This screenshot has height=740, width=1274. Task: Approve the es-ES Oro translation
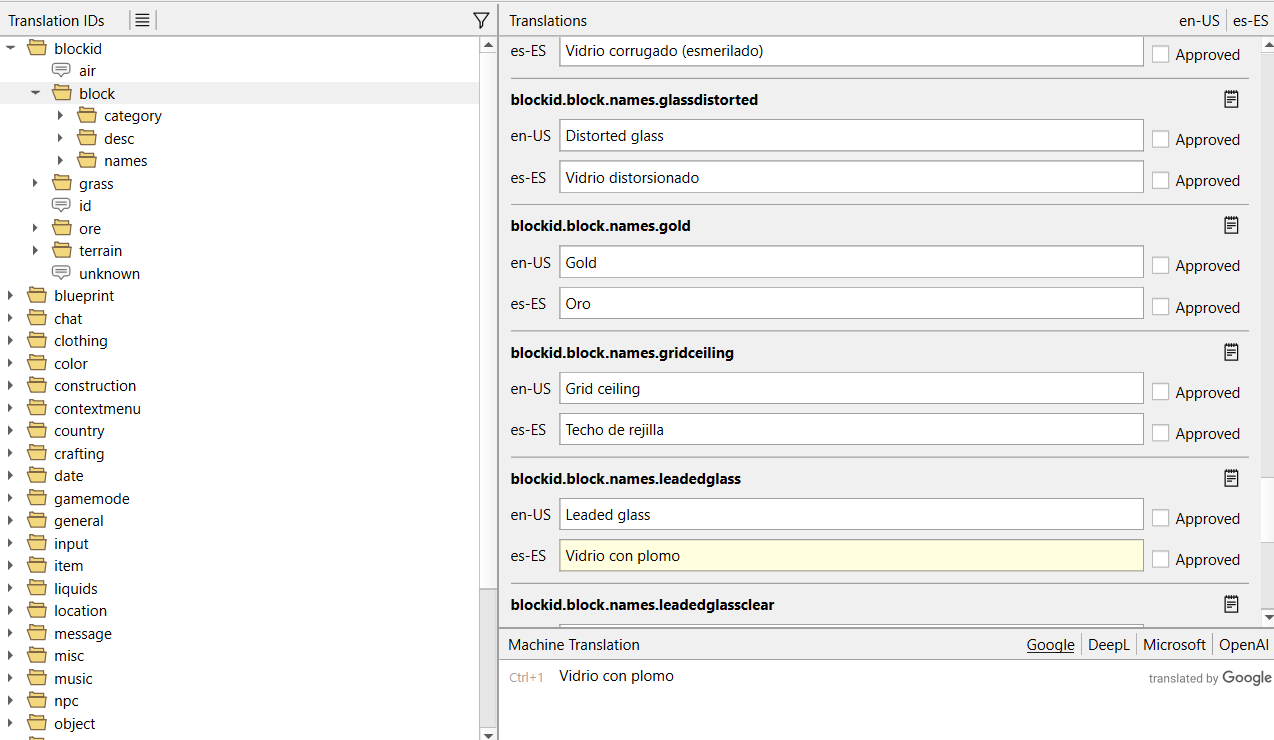tap(1160, 307)
